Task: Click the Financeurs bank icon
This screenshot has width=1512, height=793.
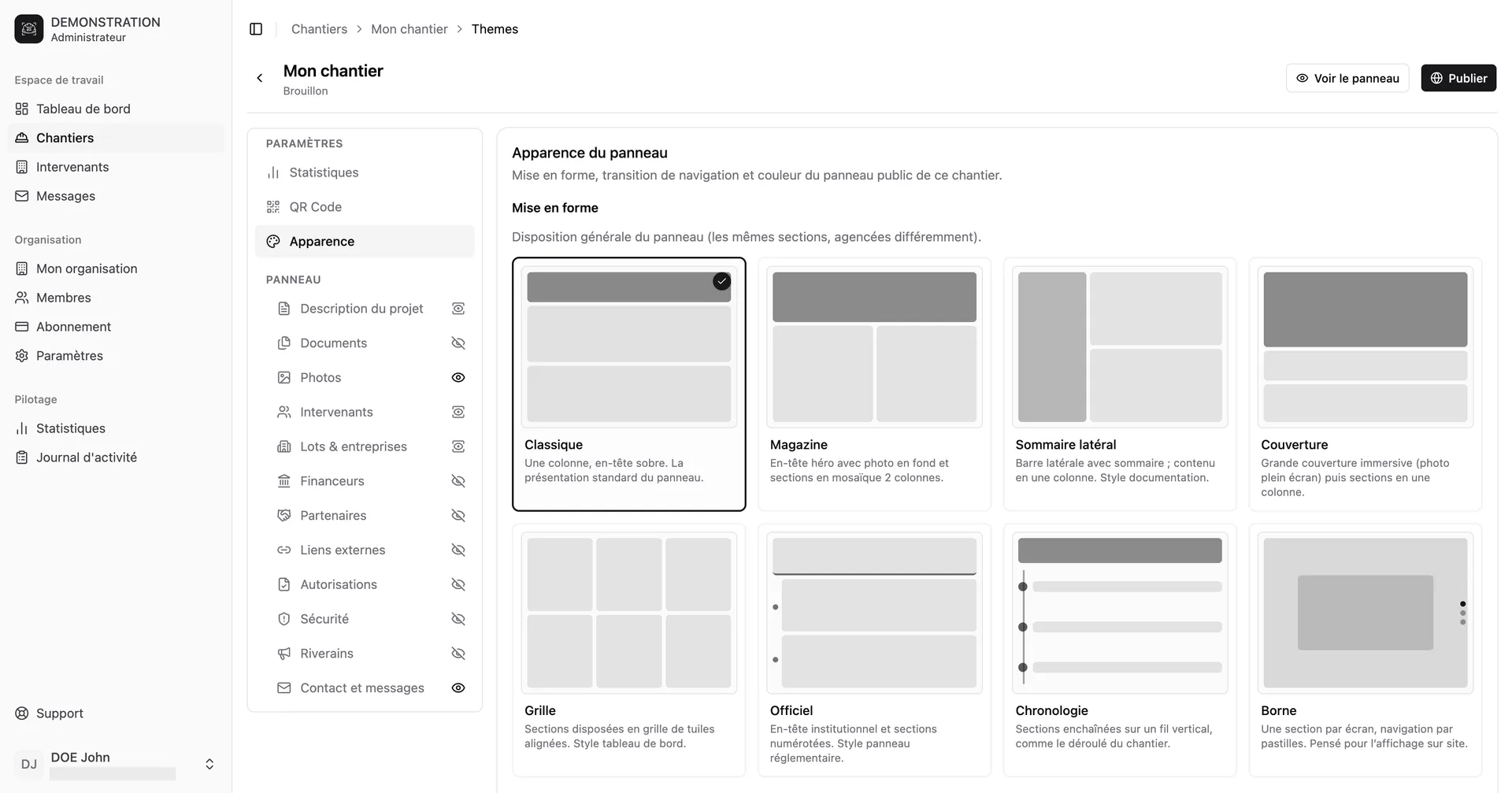Action: click(284, 481)
